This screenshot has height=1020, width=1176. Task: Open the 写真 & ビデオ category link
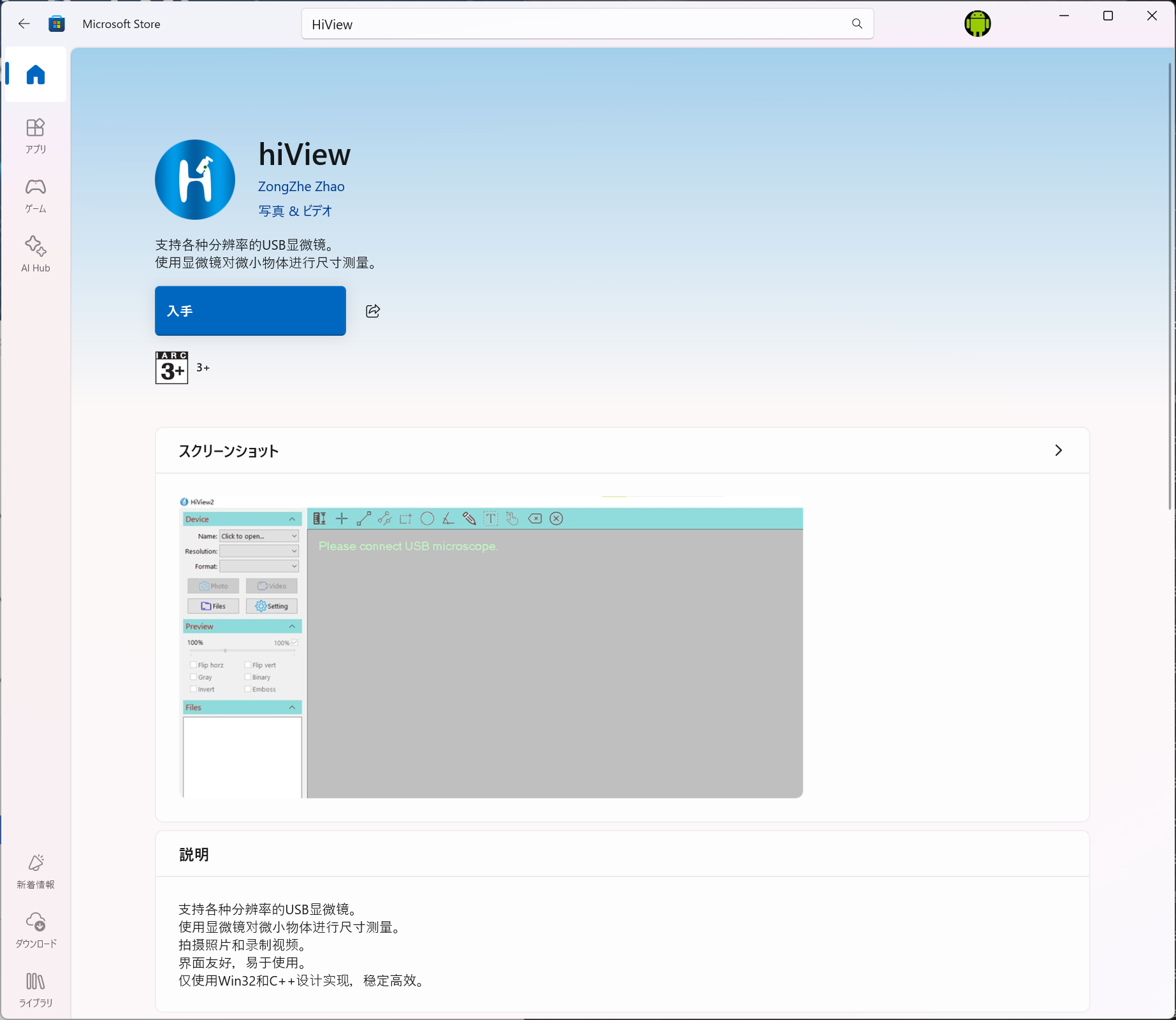(x=295, y=211)
